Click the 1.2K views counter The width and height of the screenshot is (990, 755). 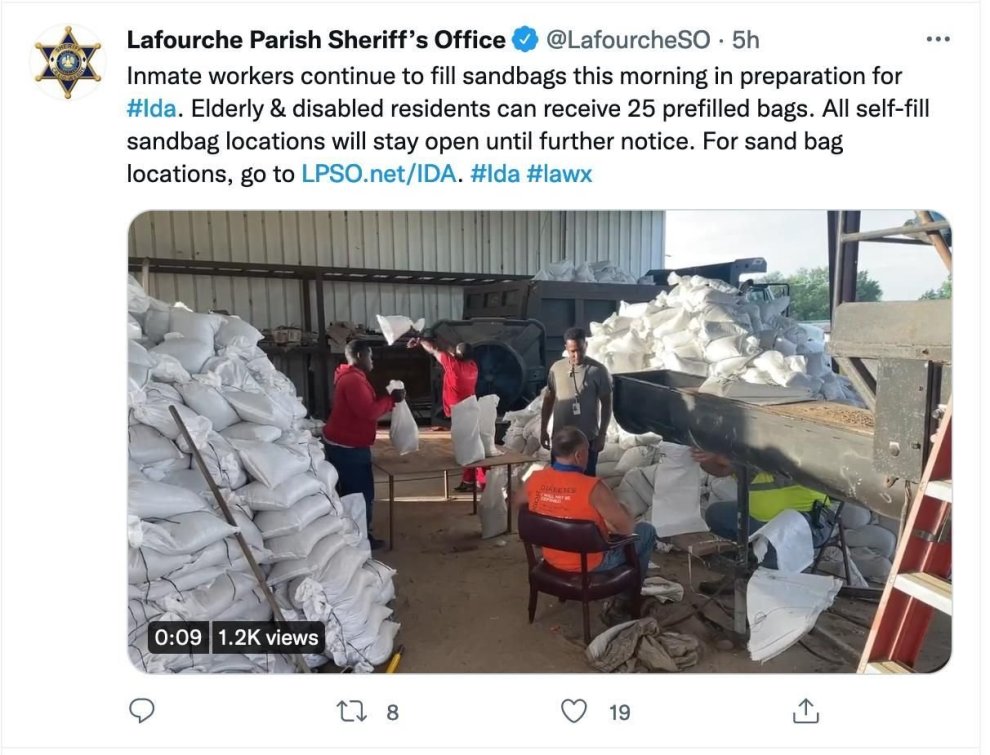[x=268, y=638]
